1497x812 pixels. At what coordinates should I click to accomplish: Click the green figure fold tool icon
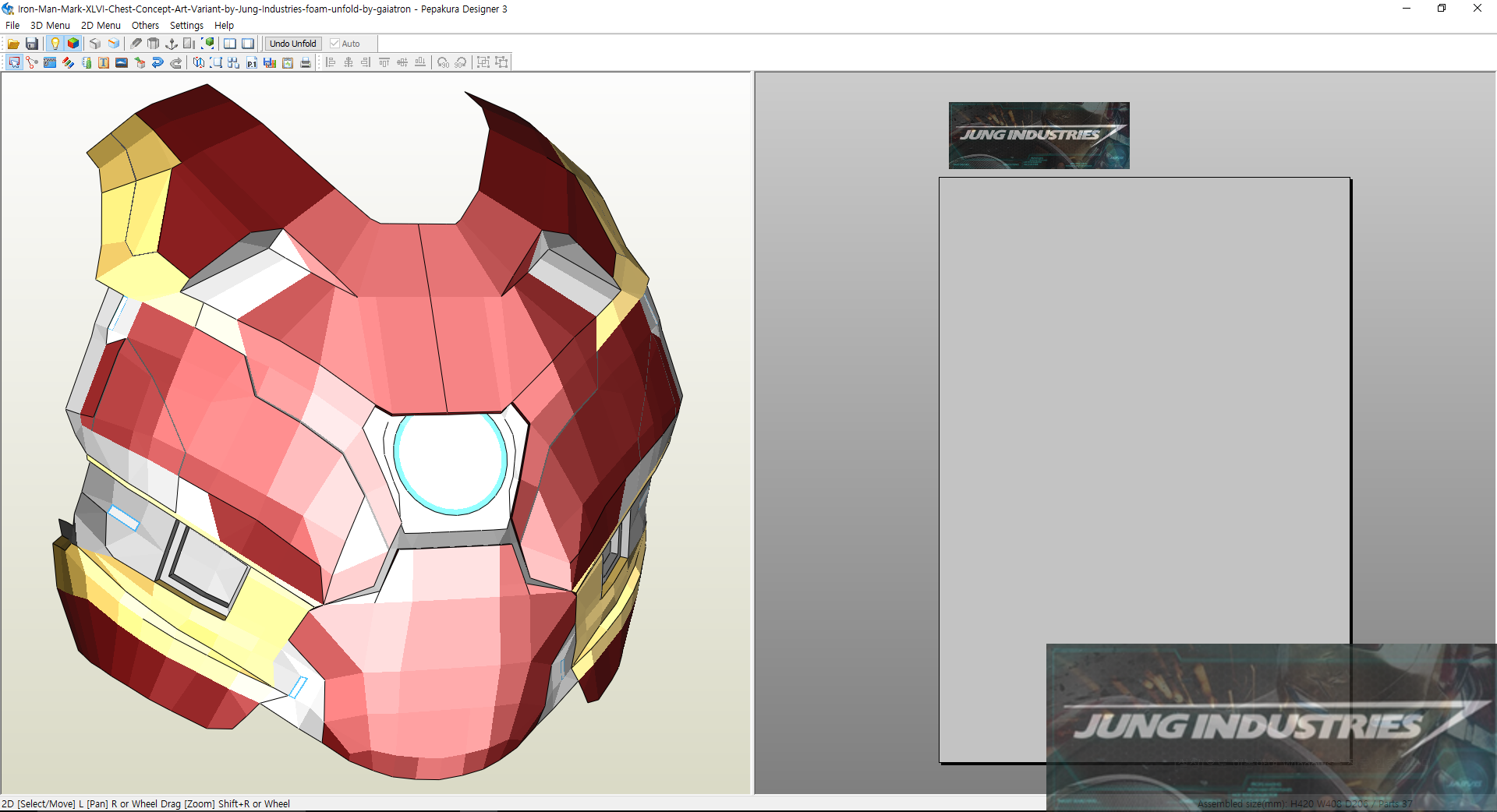pos(86,62)
